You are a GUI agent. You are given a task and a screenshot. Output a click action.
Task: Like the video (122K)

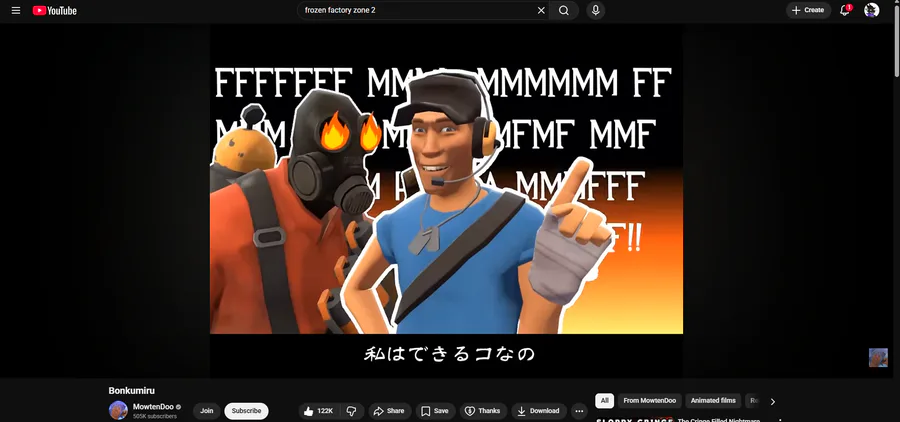pyautogui.click(x=319, y=411)
